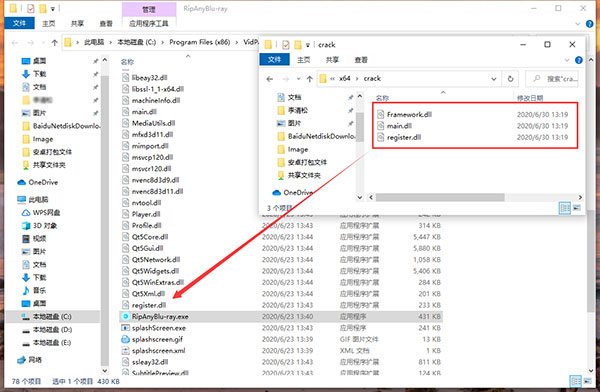Switch main window to details view button
Viewport: 600px width, 392px height.
click(x=576, y=381)
